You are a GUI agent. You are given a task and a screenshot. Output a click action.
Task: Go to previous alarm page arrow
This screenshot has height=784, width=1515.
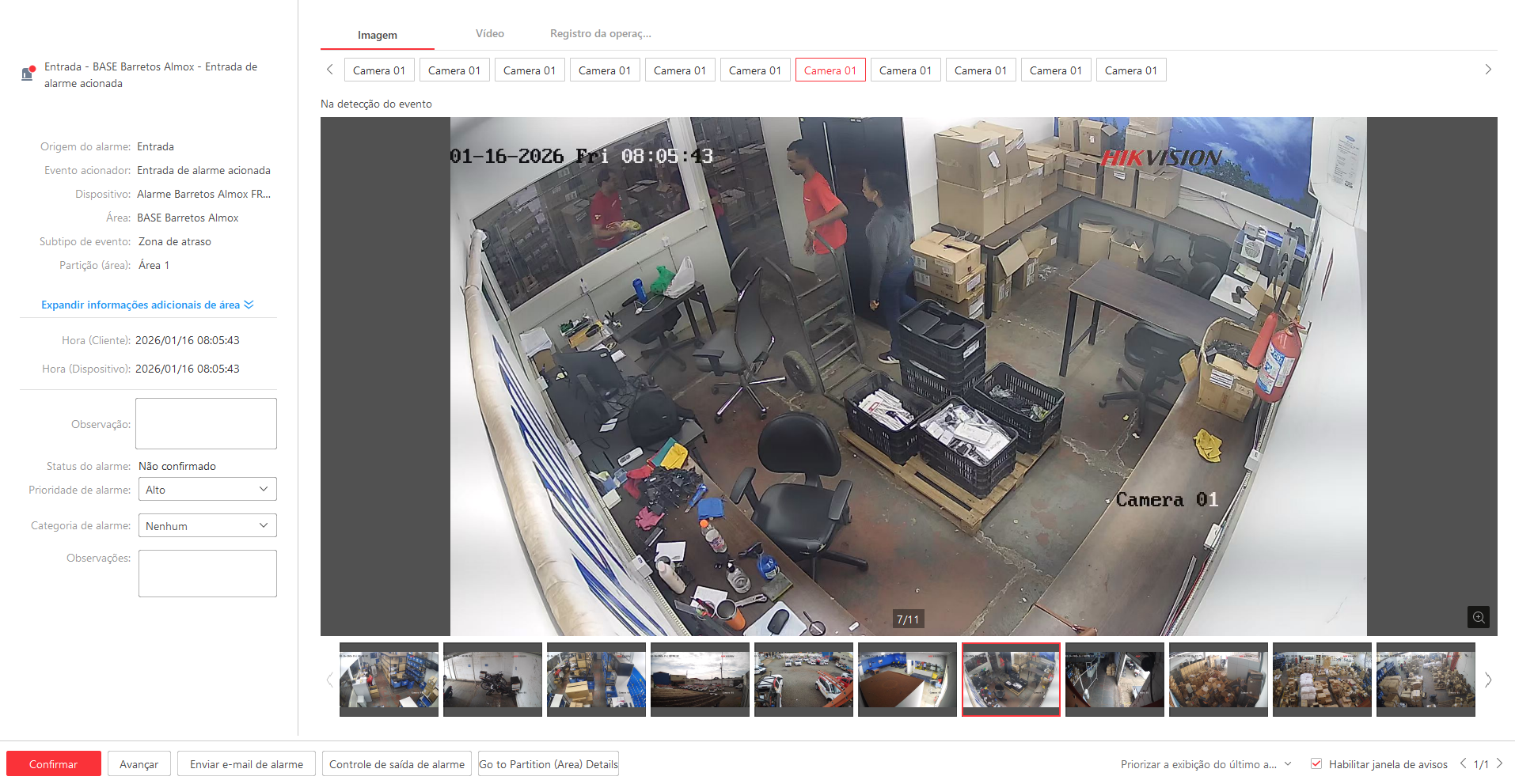coord(1463,763)
